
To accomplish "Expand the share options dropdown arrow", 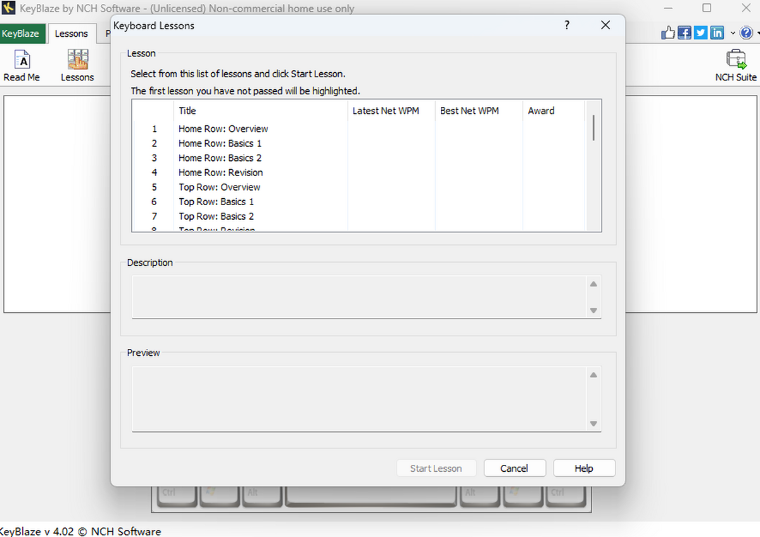I will tap(732, 33).
